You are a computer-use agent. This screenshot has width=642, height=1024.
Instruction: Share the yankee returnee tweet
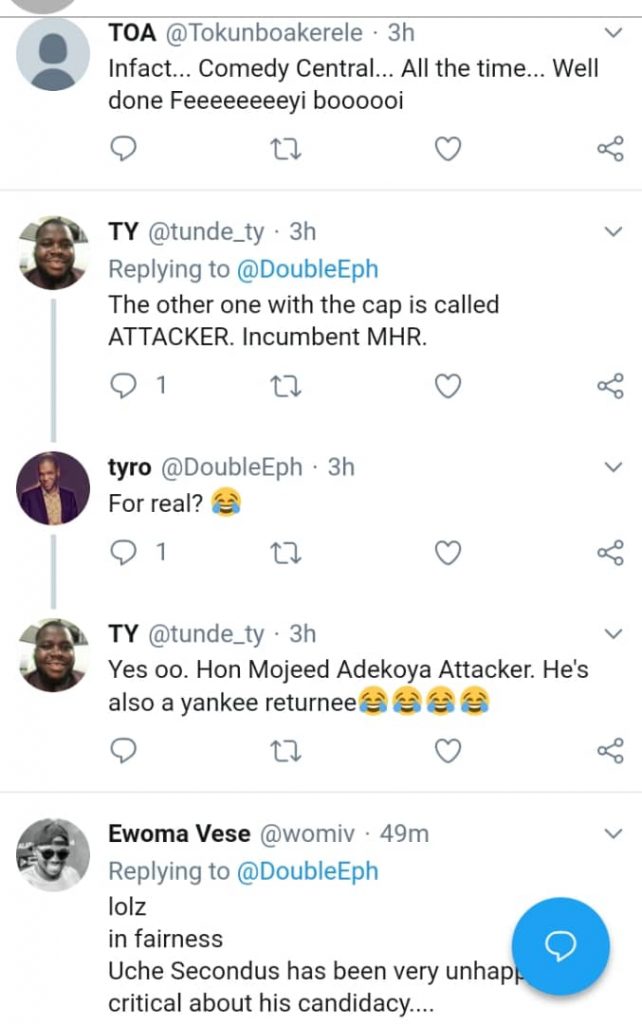click(610, 750)
